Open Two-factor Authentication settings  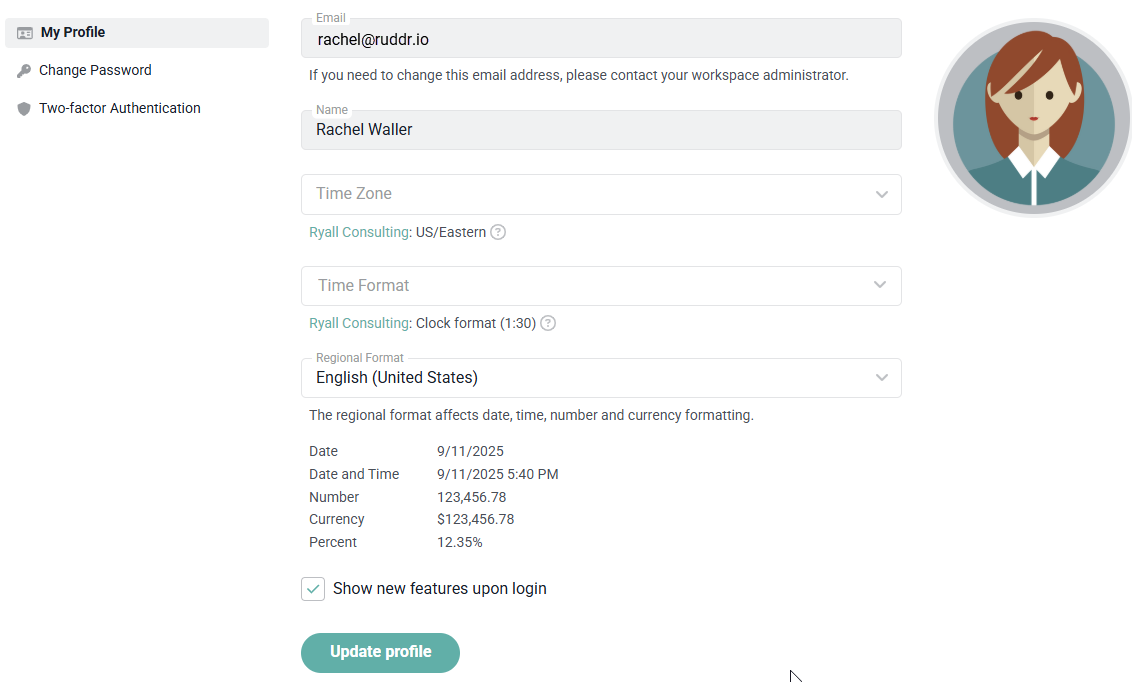coord(119,109)
